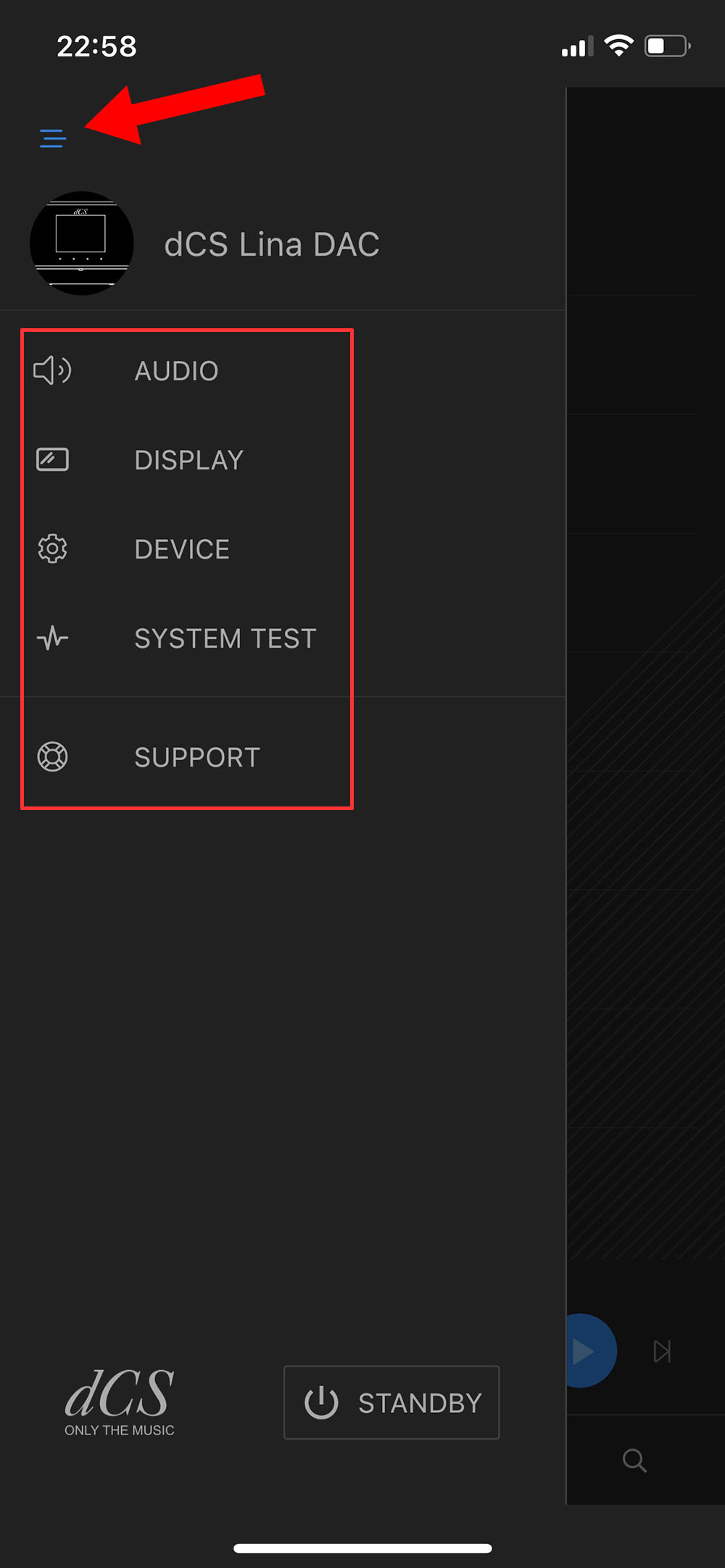Click the pulse waveform icon
Viewport: 725px width, 1568px height.
pyautogui.click(x=52, y=638)
